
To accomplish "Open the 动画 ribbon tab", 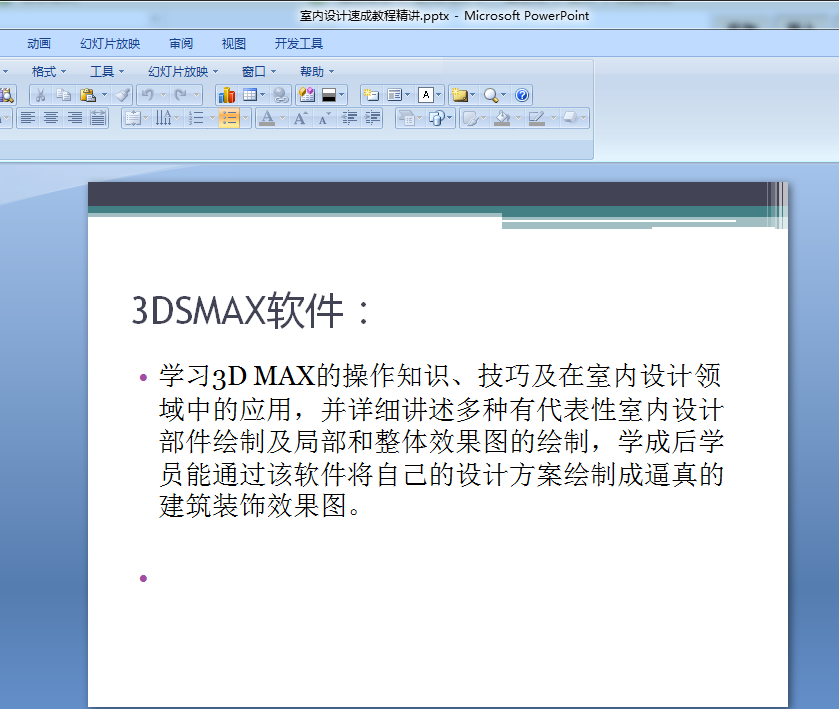I will coord(39,44).
